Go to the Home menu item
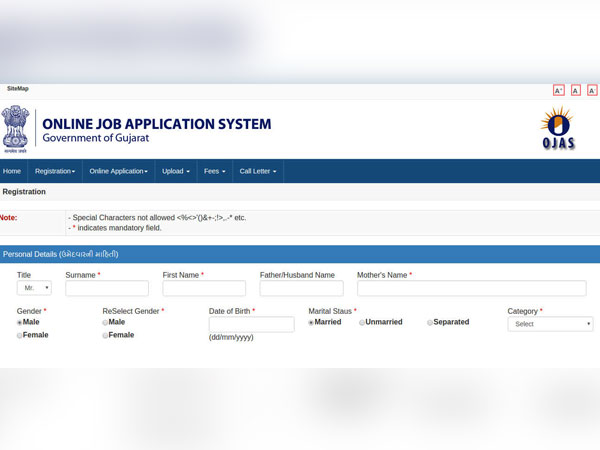This screenshot has height=450, width=600. pyautogui.click(x=12, y=171)
